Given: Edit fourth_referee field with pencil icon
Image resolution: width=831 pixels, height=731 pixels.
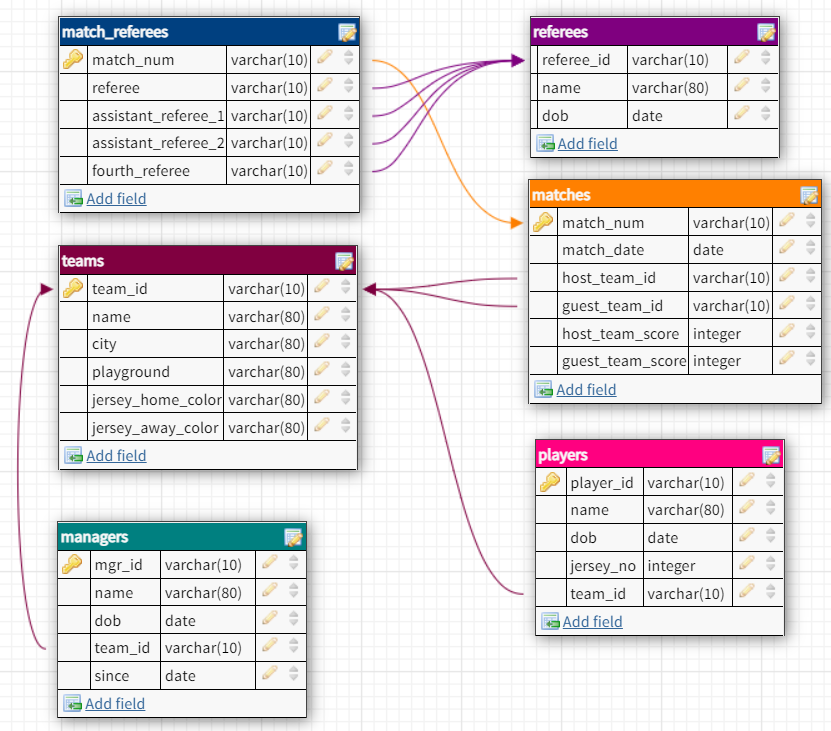Looking at the screenshot, I should (324, 168).
